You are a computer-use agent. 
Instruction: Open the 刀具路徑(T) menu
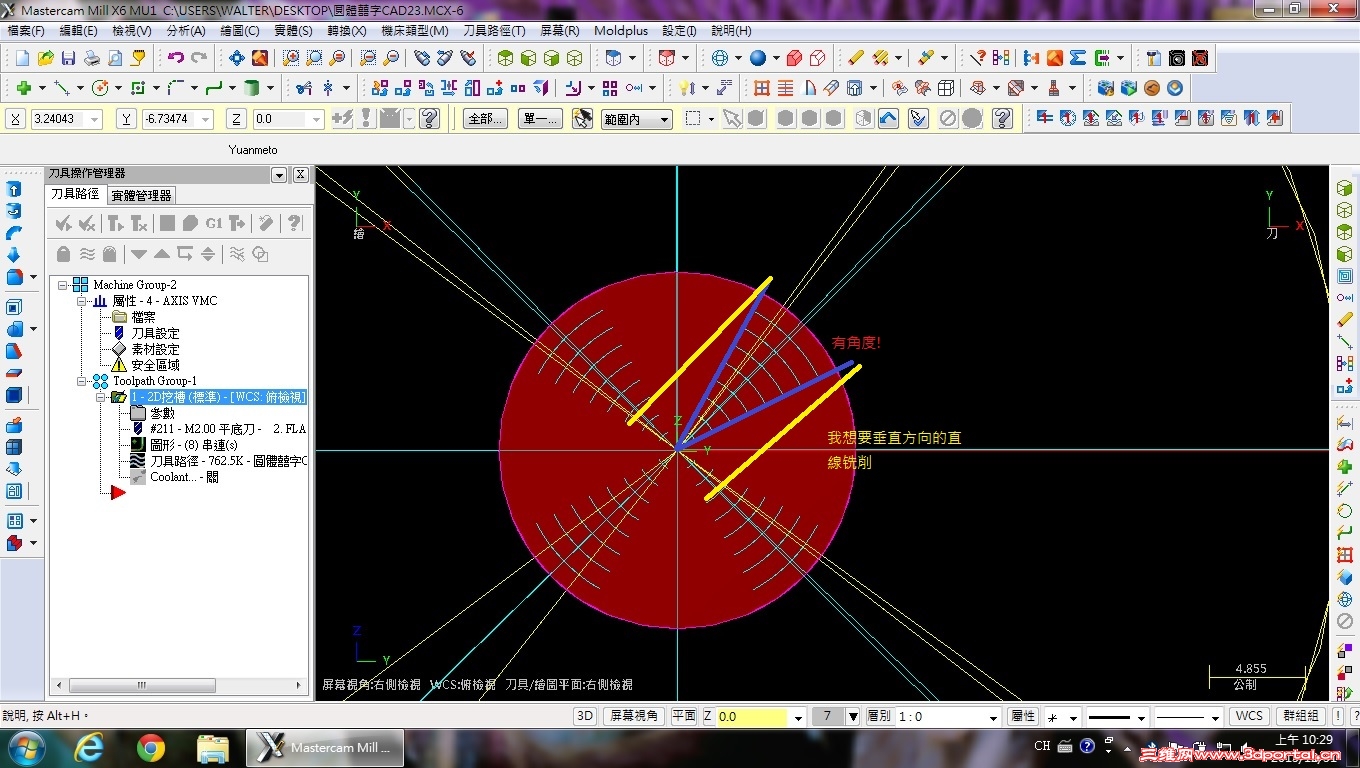click(494, 31)
